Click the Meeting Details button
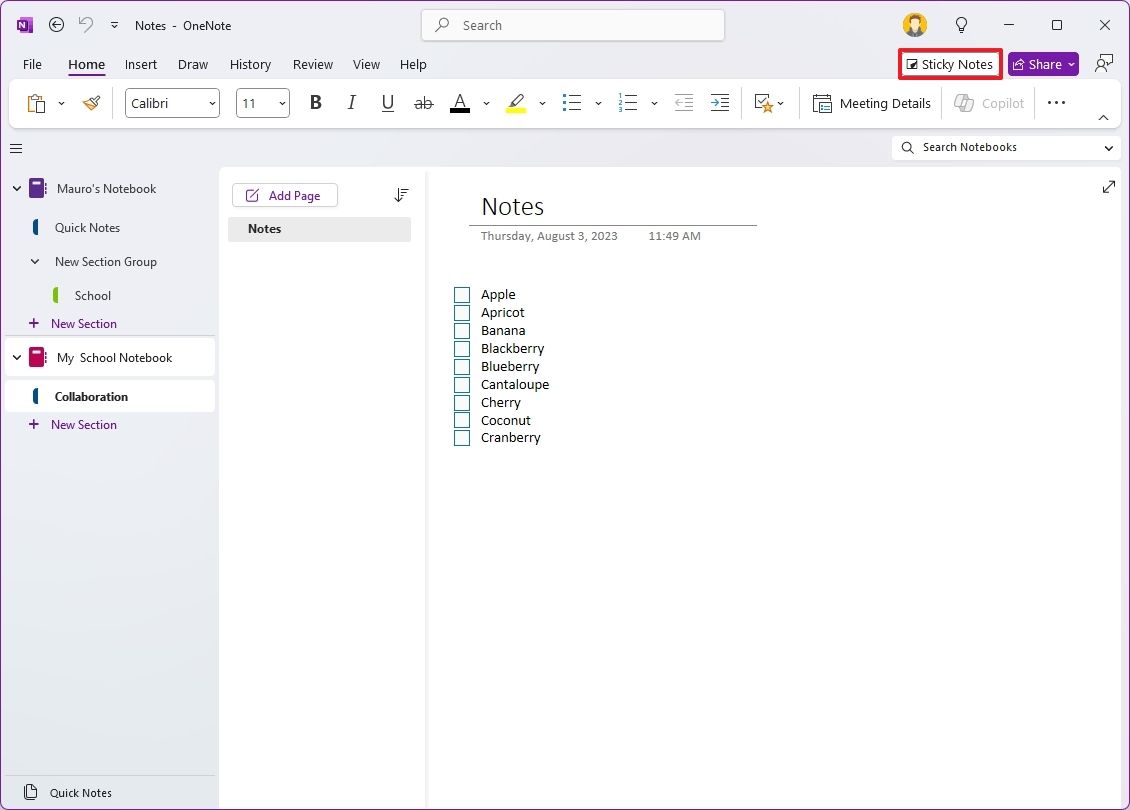This screenshot has width=1130, height=810. point(871,102)
